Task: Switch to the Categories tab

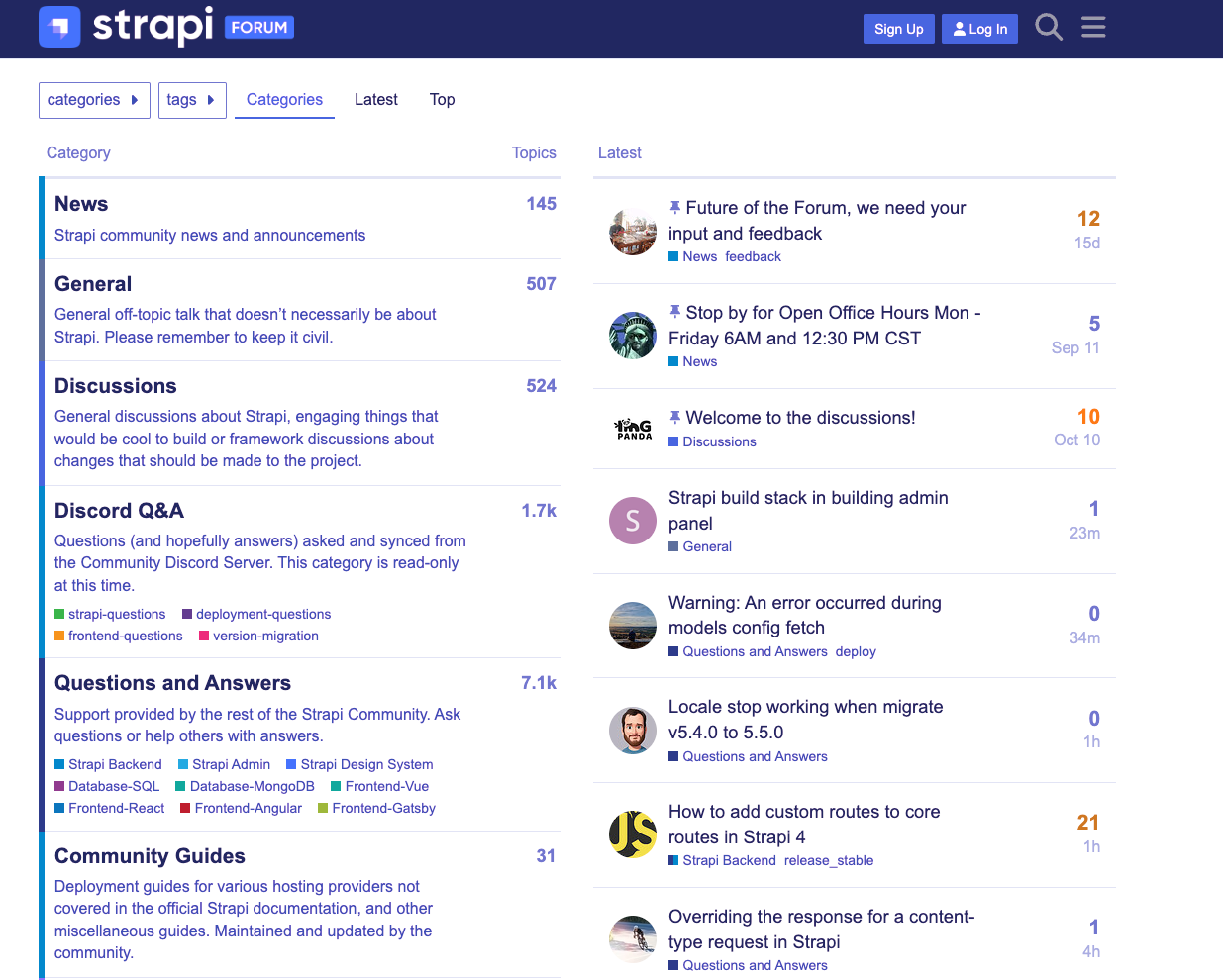Action: pos(284,100)
